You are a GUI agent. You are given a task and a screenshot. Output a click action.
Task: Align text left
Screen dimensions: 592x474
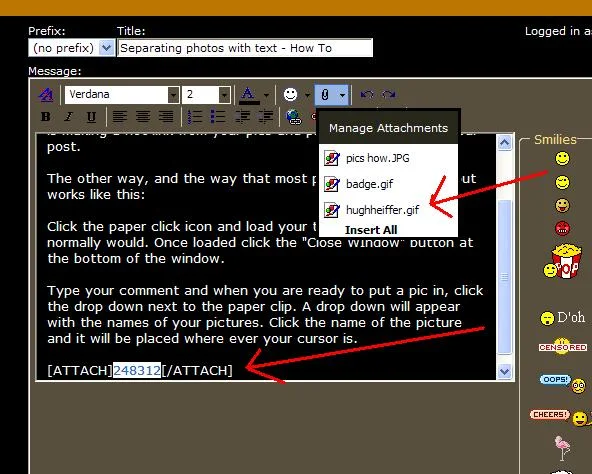click(120, 117)
